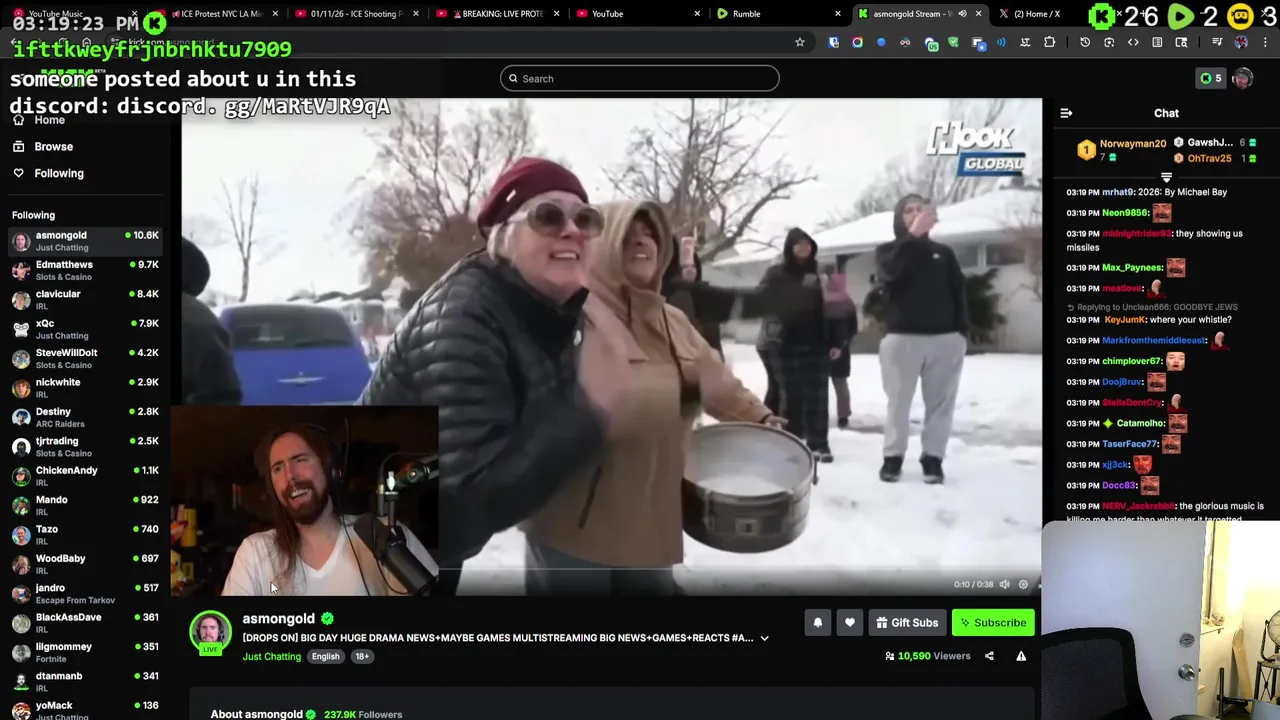1280x720 pixels.
Task: Click asmongold's live avatar
Action: (210, 632)
